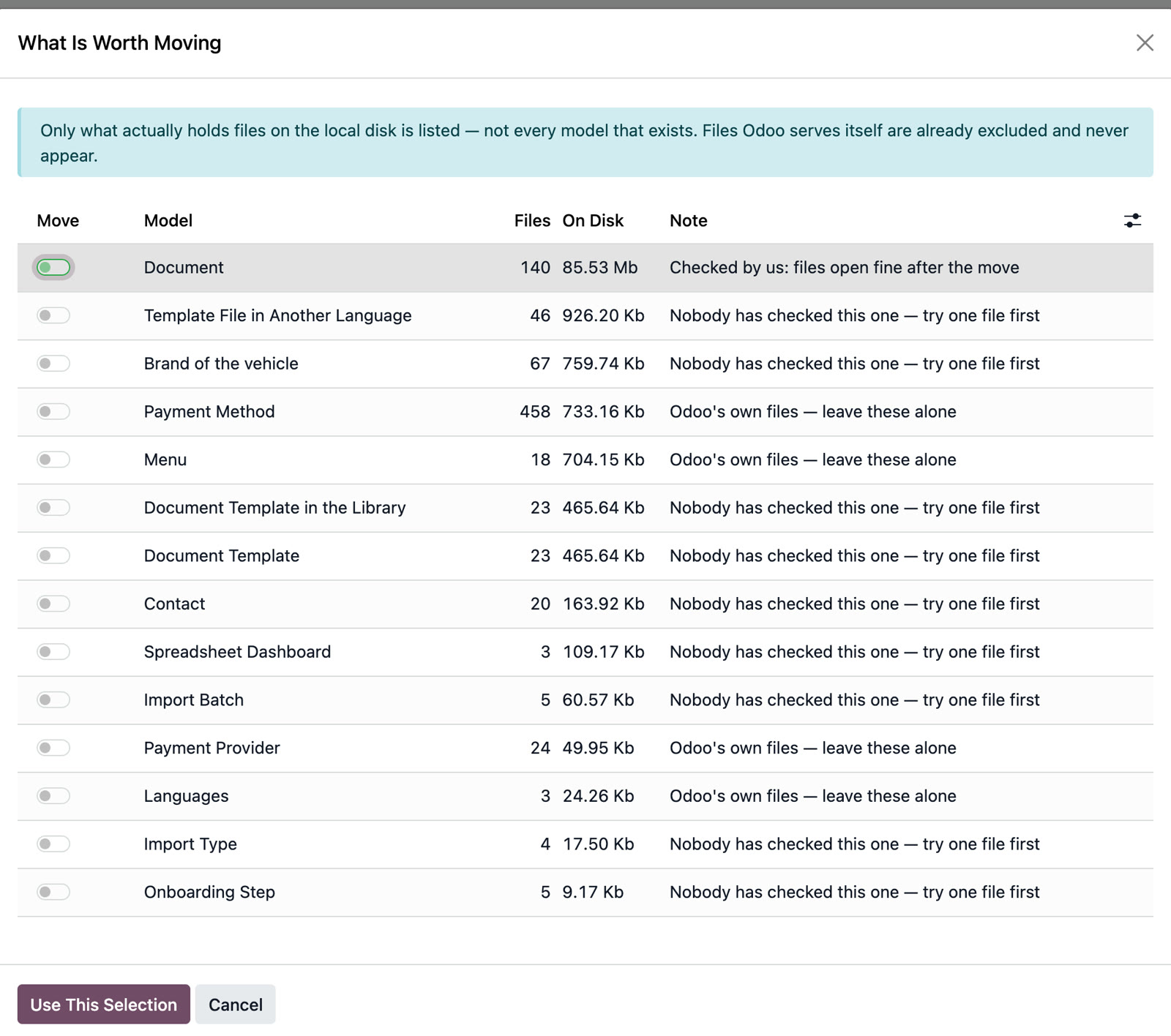Turn on the Menu row Move toggle
The image size is (1171, 1036).
[x=53, y=459]
